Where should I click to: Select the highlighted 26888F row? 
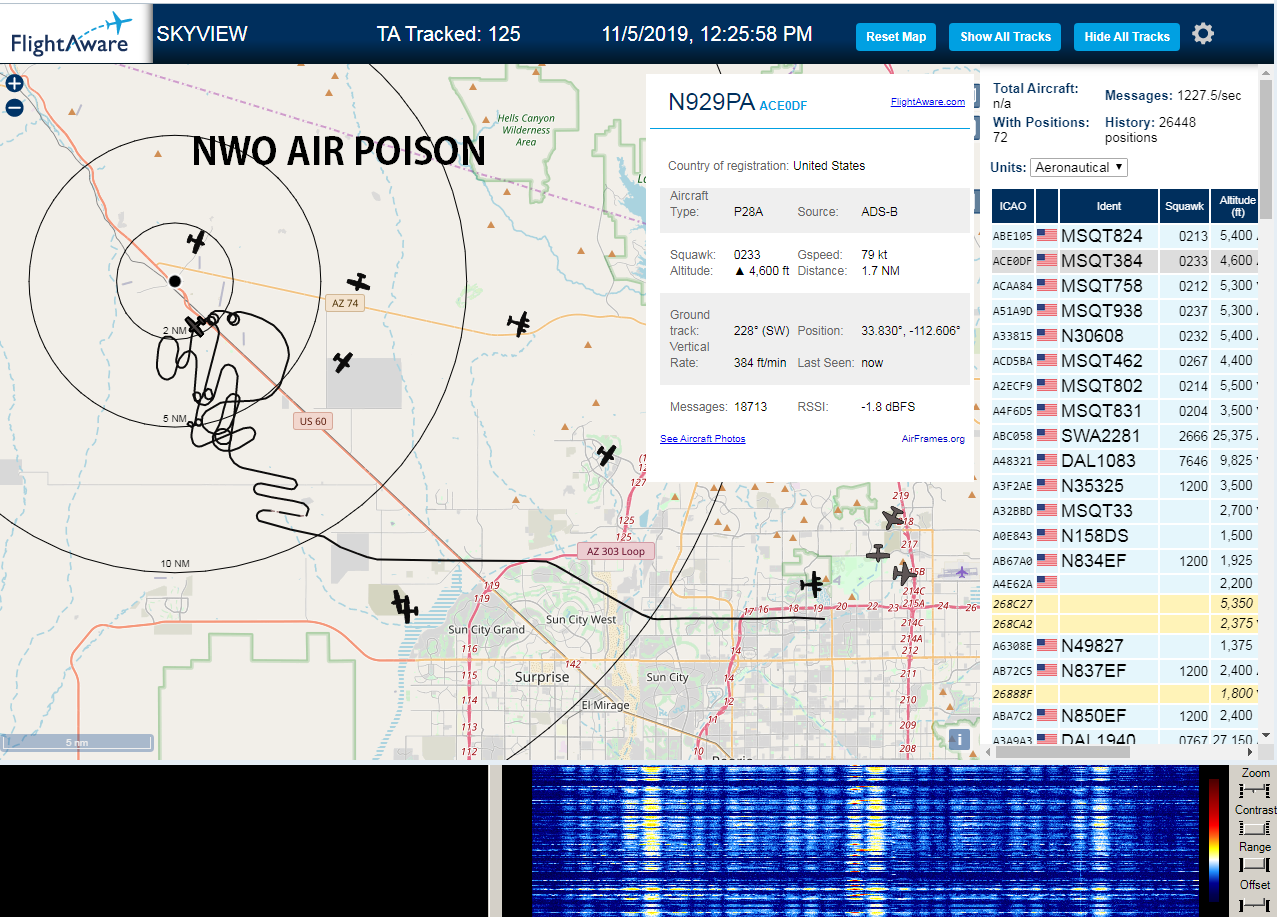(x=1125, y=693)
